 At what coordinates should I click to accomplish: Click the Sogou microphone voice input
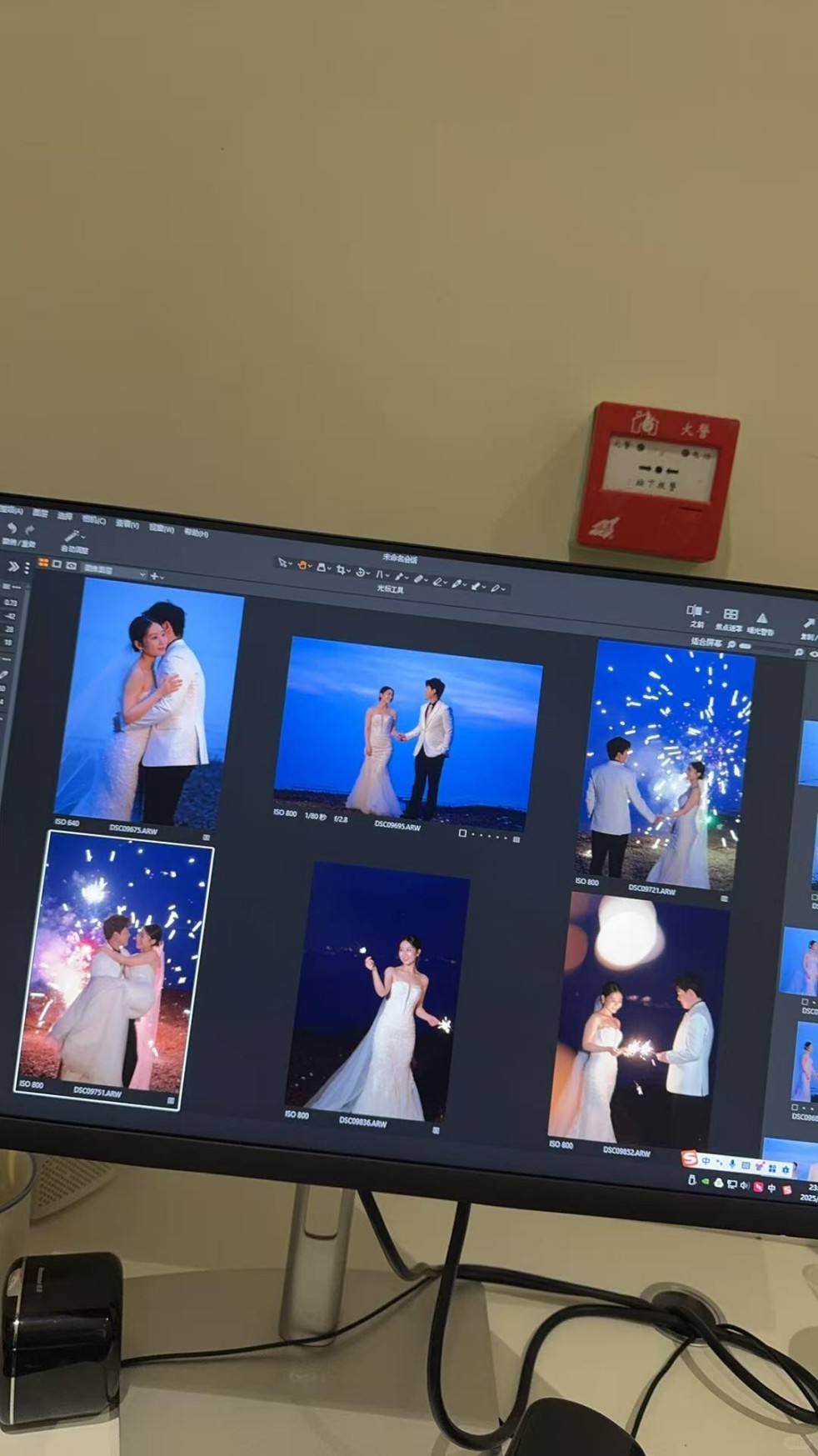(x=732, y=1163)
